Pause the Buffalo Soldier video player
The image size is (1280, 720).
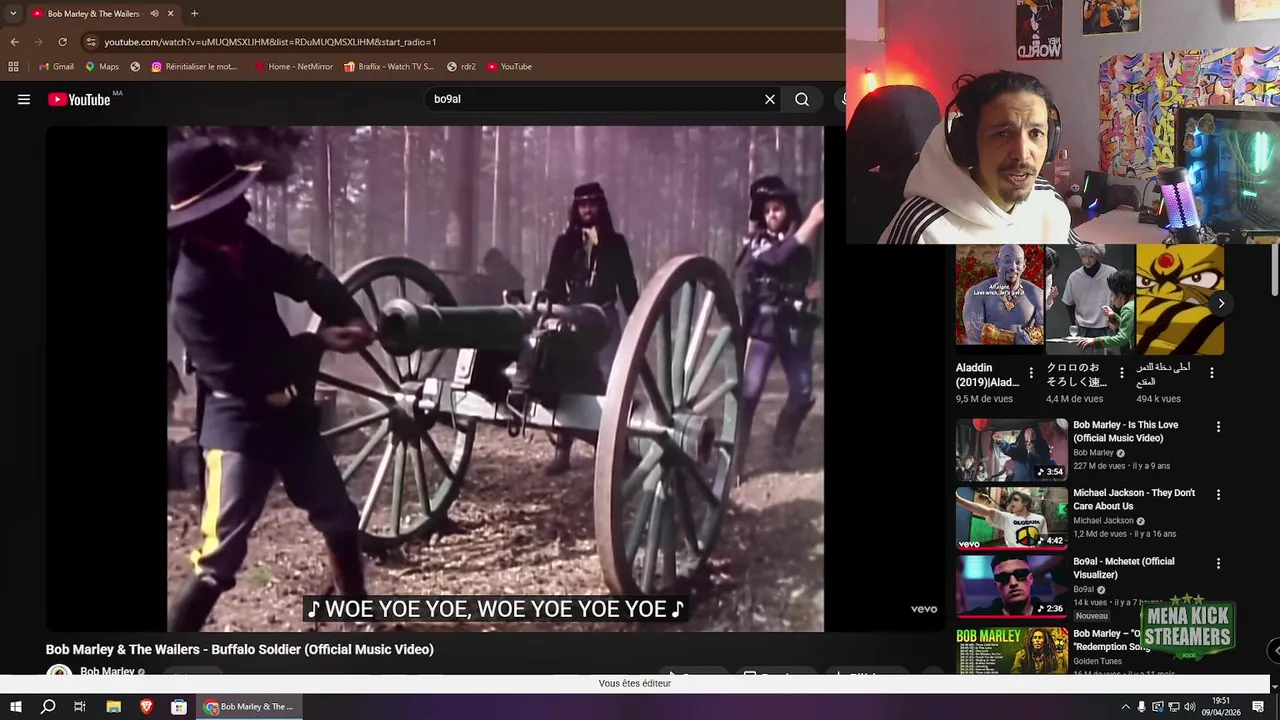pos(495,378)
